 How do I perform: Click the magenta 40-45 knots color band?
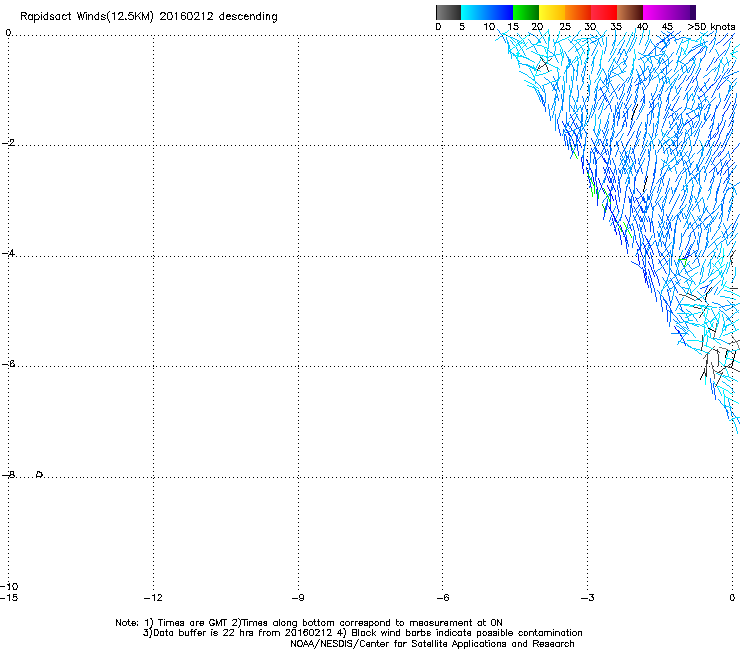[x=656, y=12]
